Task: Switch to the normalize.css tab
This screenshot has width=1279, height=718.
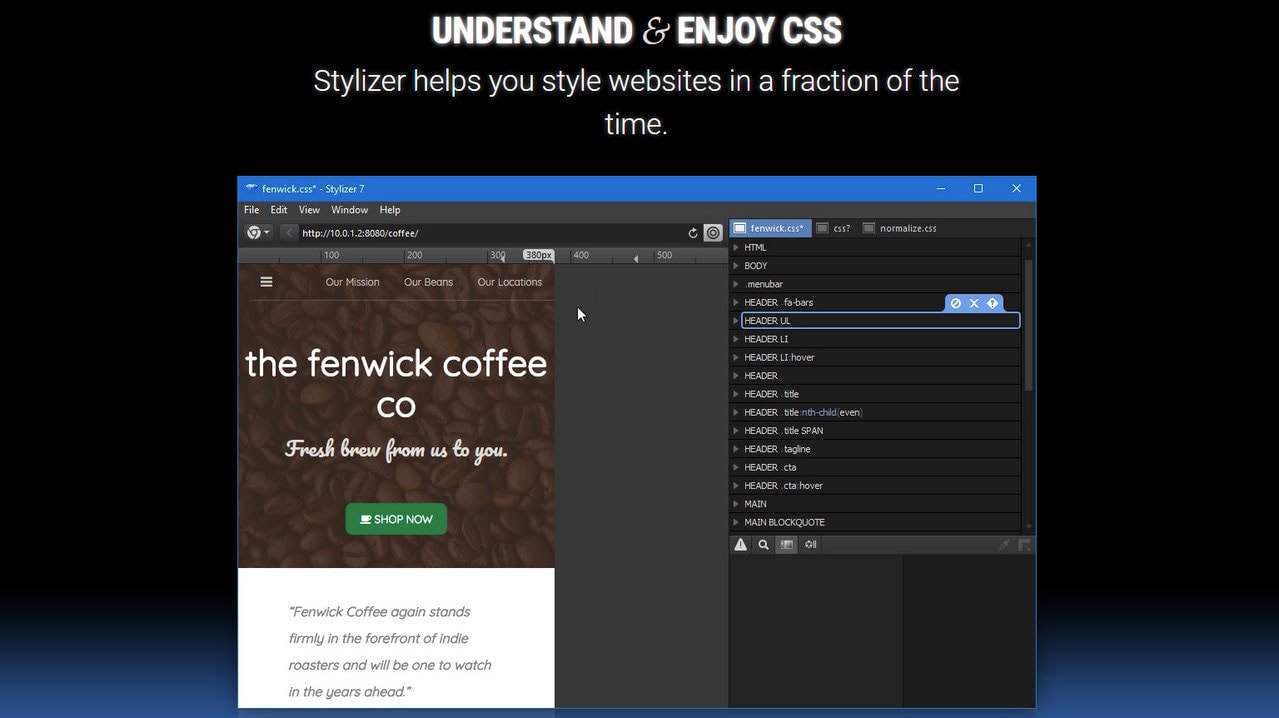Action: coord(900,228)
